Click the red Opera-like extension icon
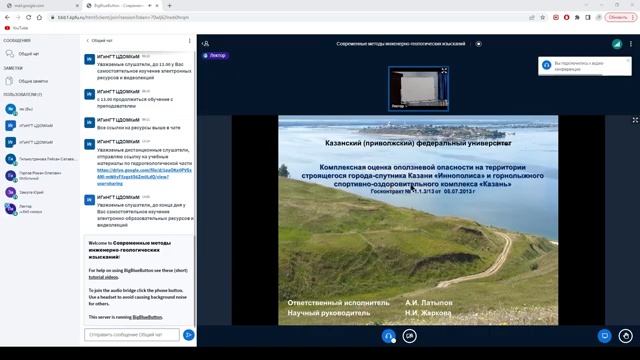This screenshot has width=640, height=360. 567,17
